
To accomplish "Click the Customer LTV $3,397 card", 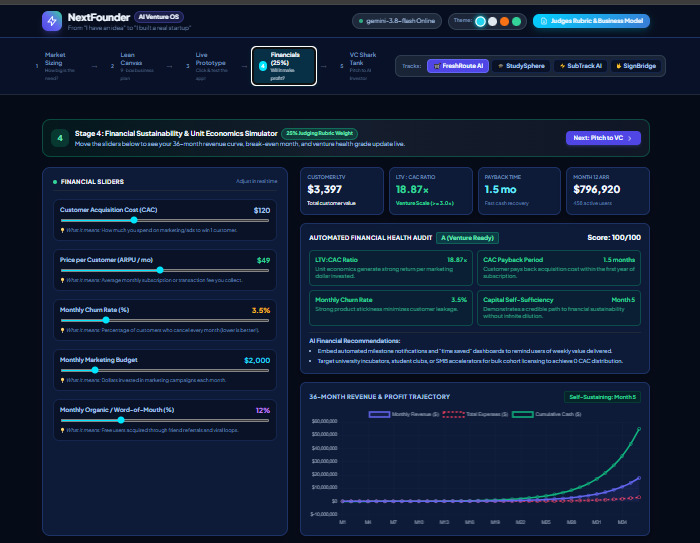I will point(342,191).
